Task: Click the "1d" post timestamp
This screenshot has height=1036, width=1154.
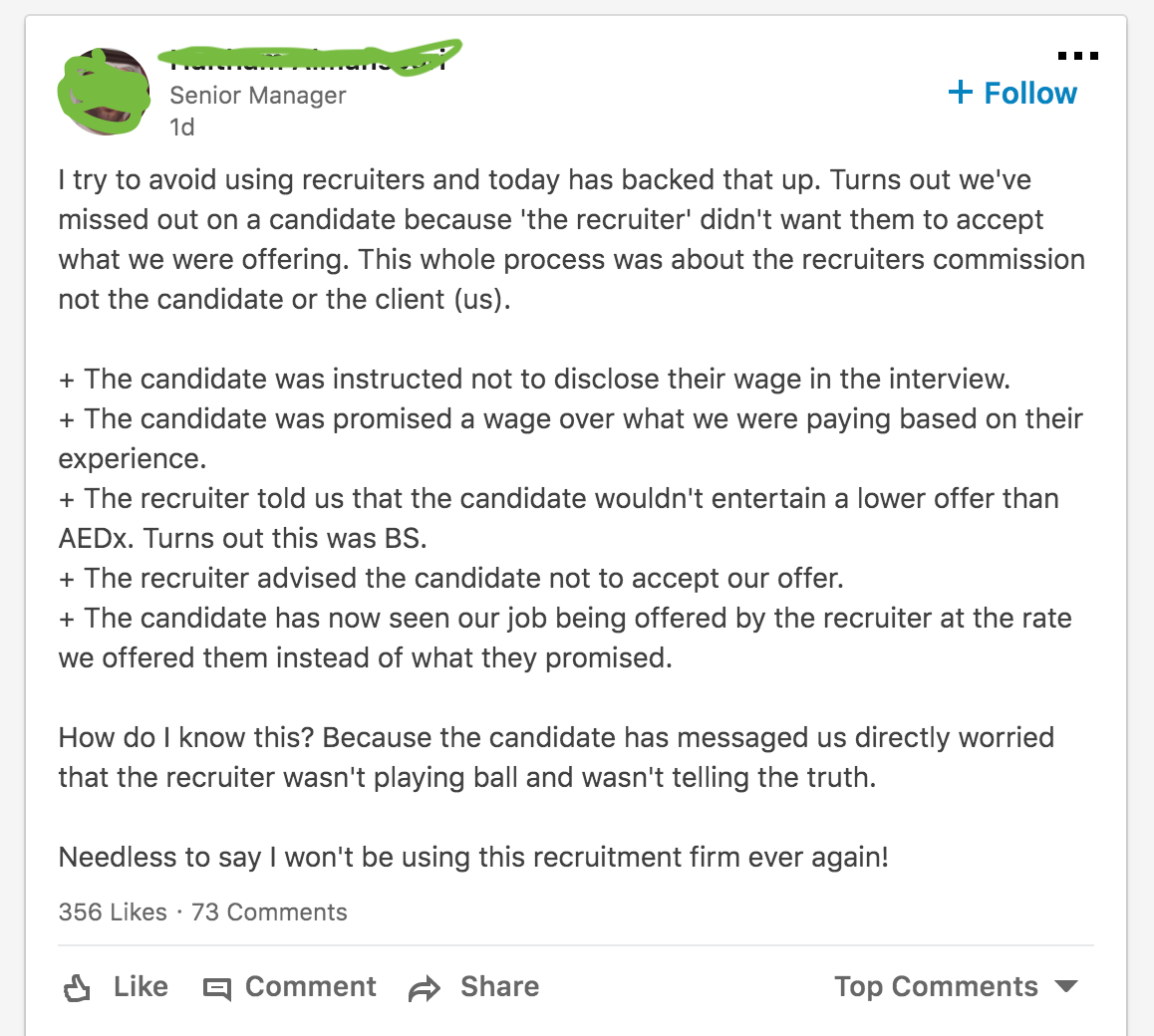Action: click(182, 128)
